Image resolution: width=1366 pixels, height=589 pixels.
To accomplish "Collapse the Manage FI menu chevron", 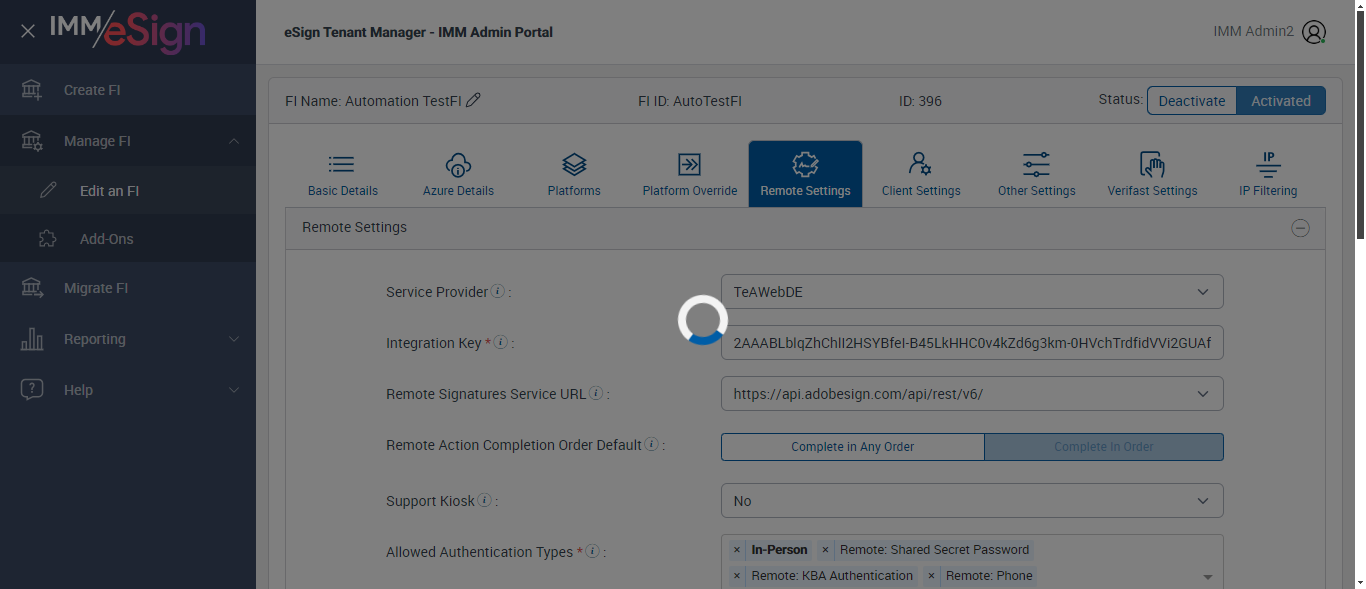I will coord(234,141).
